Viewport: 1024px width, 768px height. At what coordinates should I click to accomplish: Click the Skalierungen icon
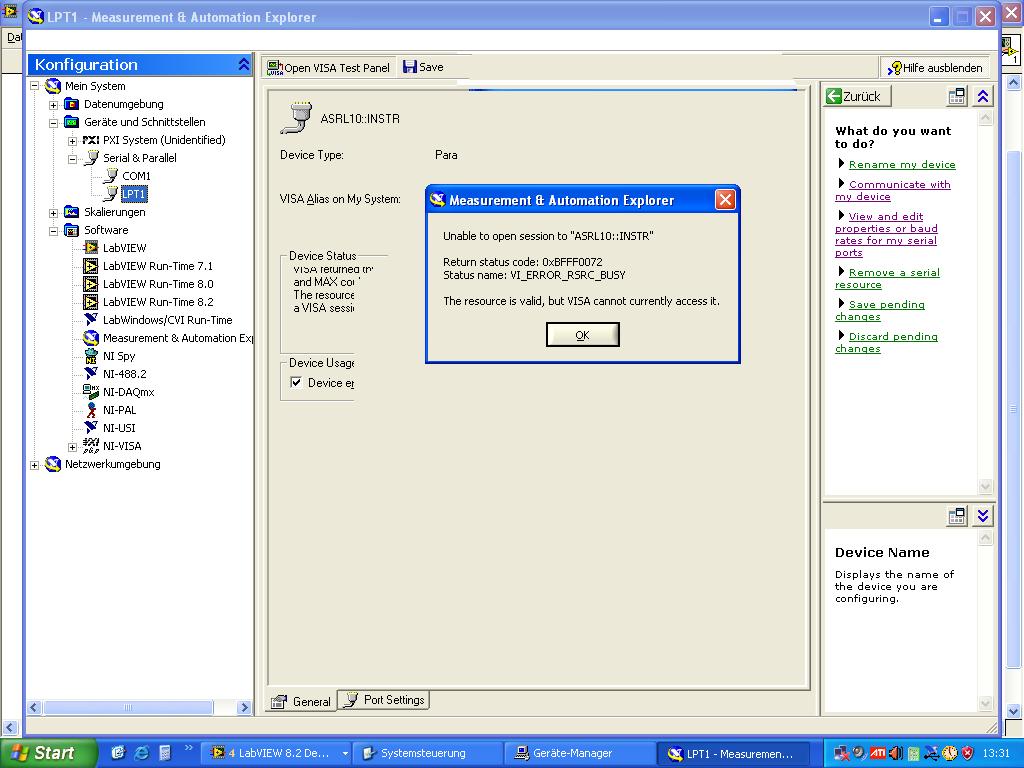[x=71, y=212]
